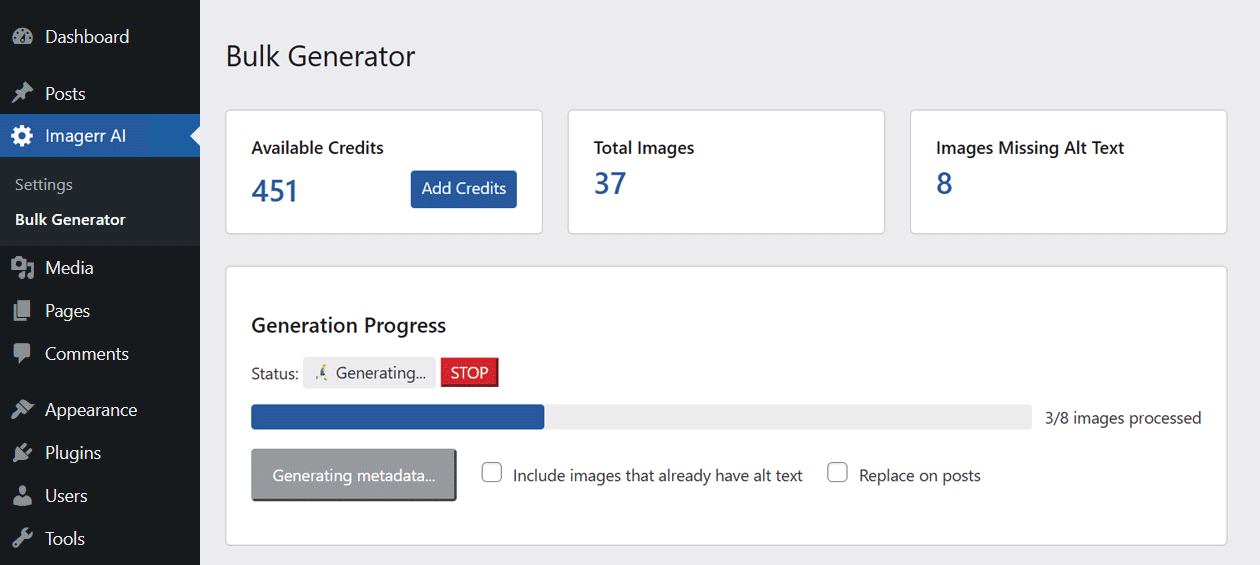This screenshot has height=565, width=1260.
Task: Click the Imagerr AI gear icon
Action: tap(22, 136)
